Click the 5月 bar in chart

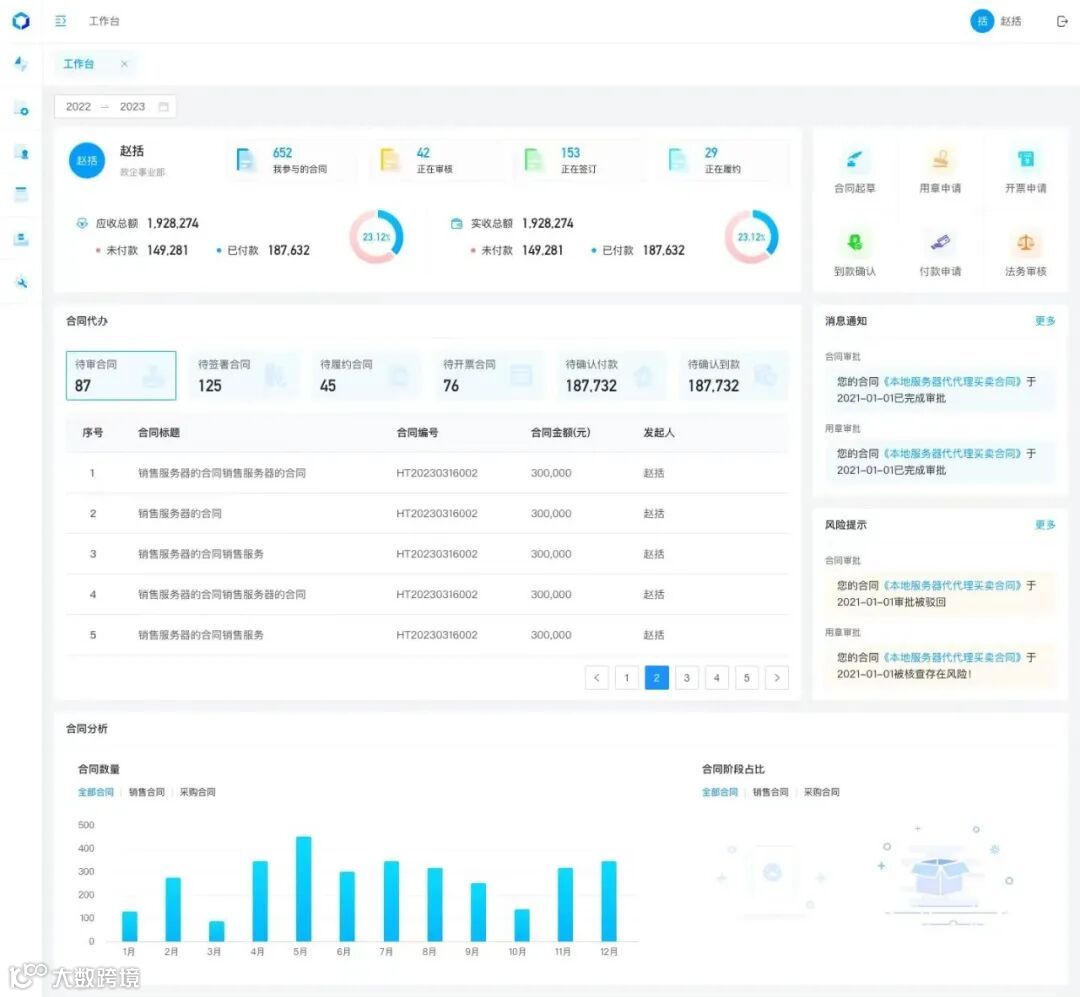(x=304, y=889)
